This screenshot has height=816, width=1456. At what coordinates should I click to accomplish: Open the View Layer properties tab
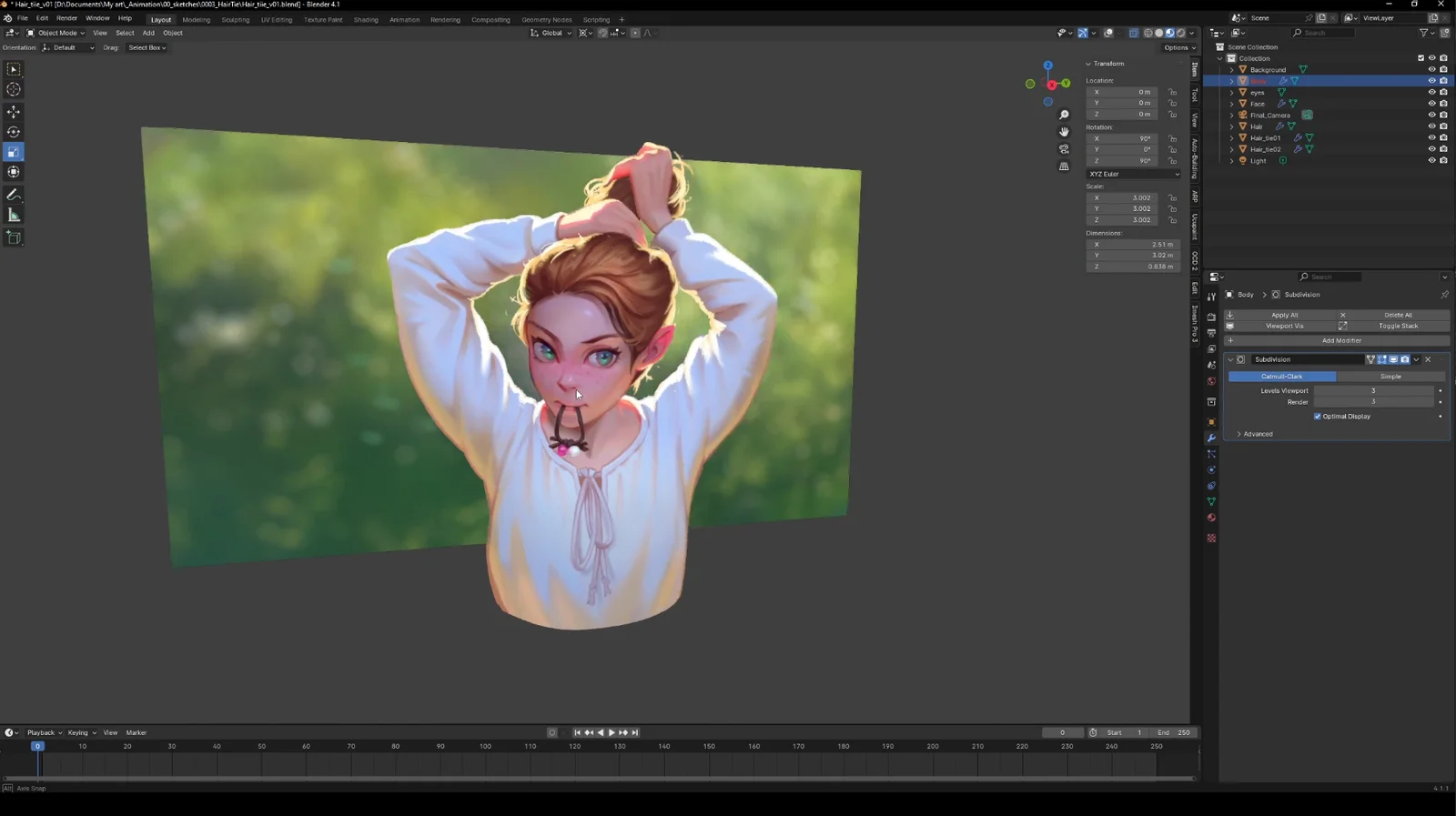tap(1211, 349)
